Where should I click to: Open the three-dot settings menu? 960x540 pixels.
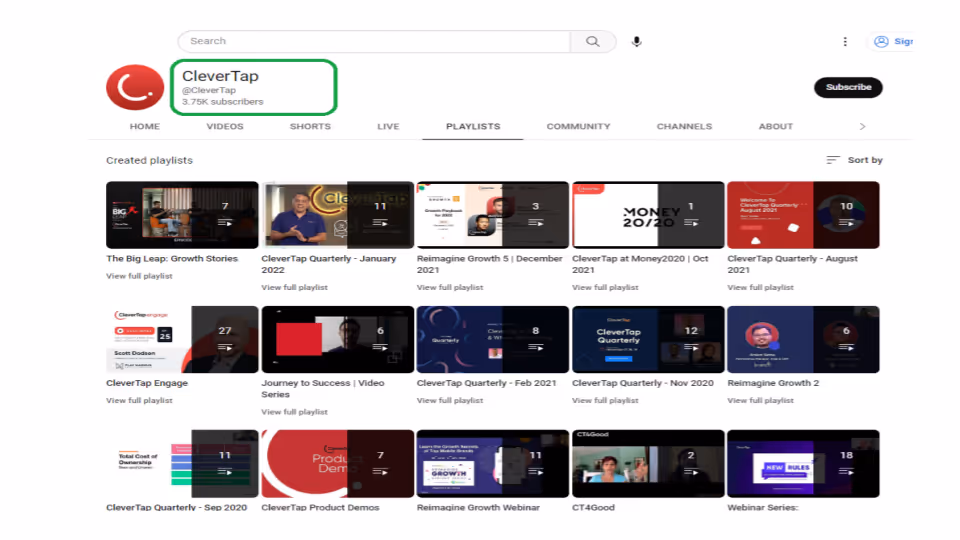(845, 41)
